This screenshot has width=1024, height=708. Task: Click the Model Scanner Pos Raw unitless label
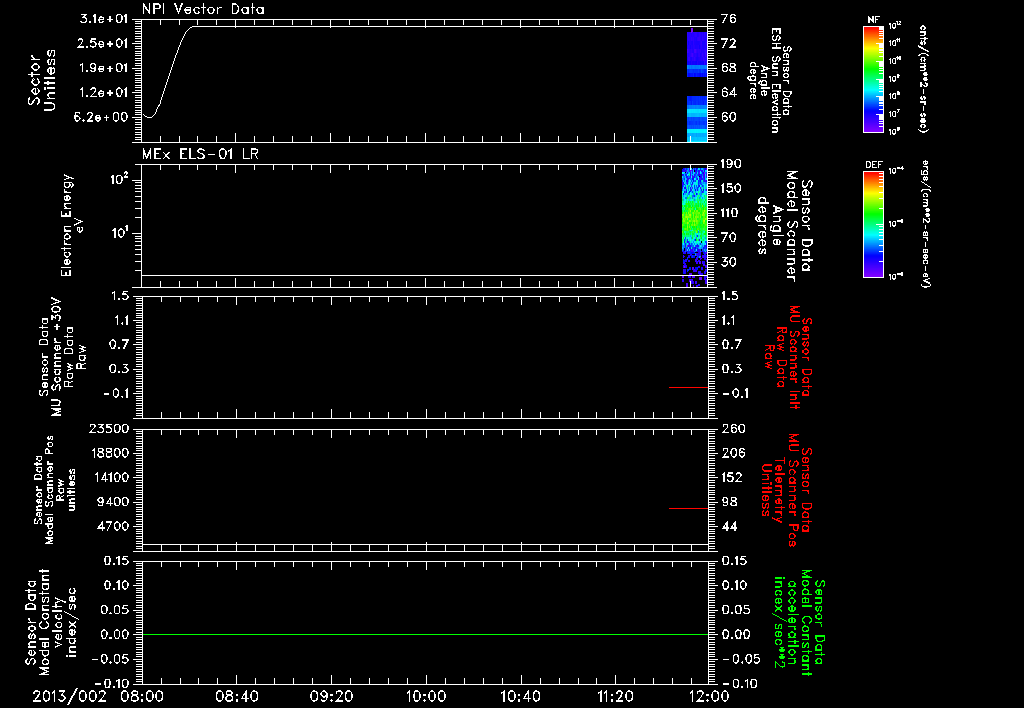[55, 490]
